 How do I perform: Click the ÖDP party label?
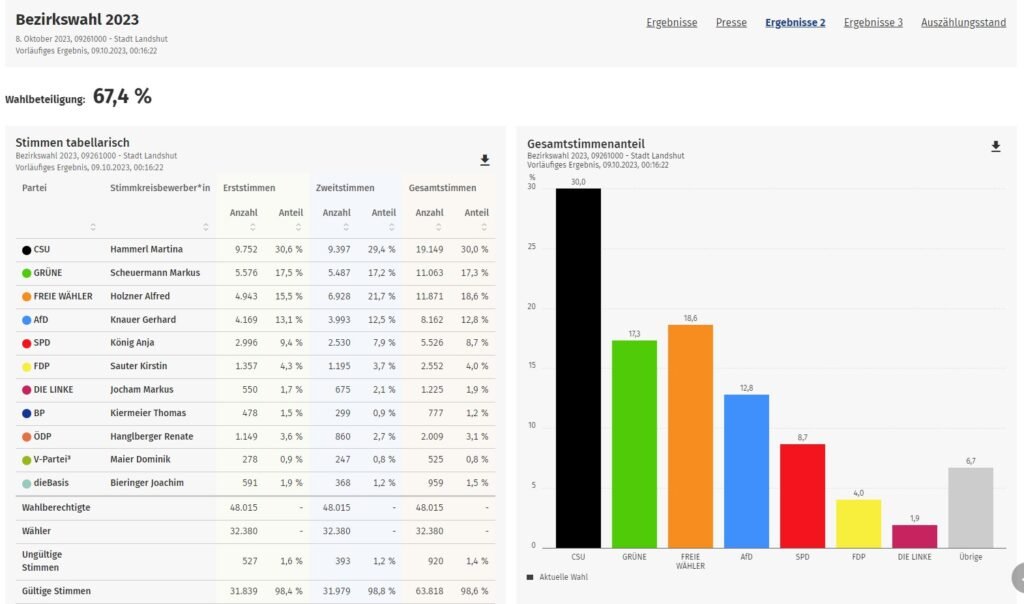[42, 437]
